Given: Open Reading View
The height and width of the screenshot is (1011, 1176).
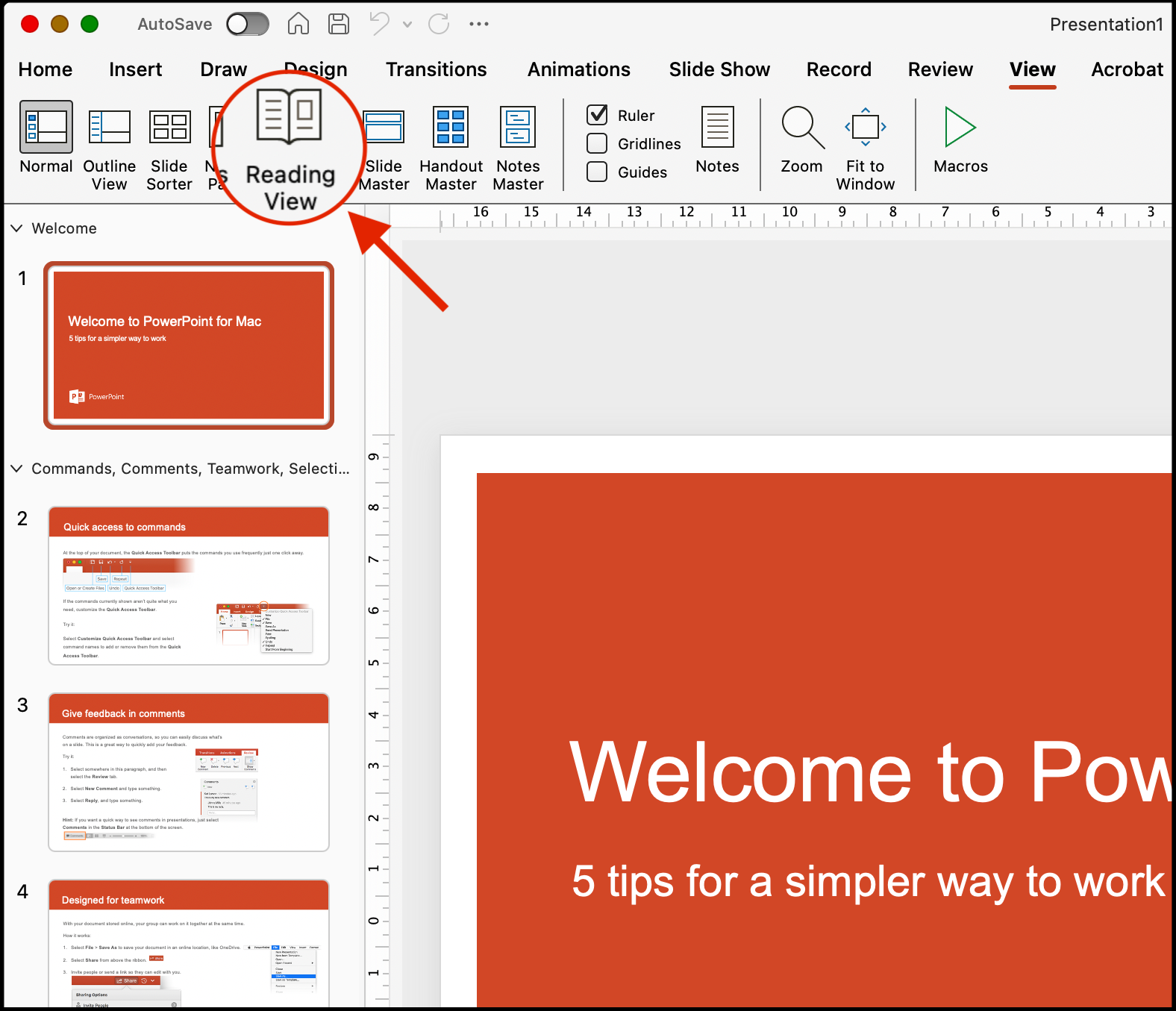Looking at the screenshot, I should (x=290, y=149).
